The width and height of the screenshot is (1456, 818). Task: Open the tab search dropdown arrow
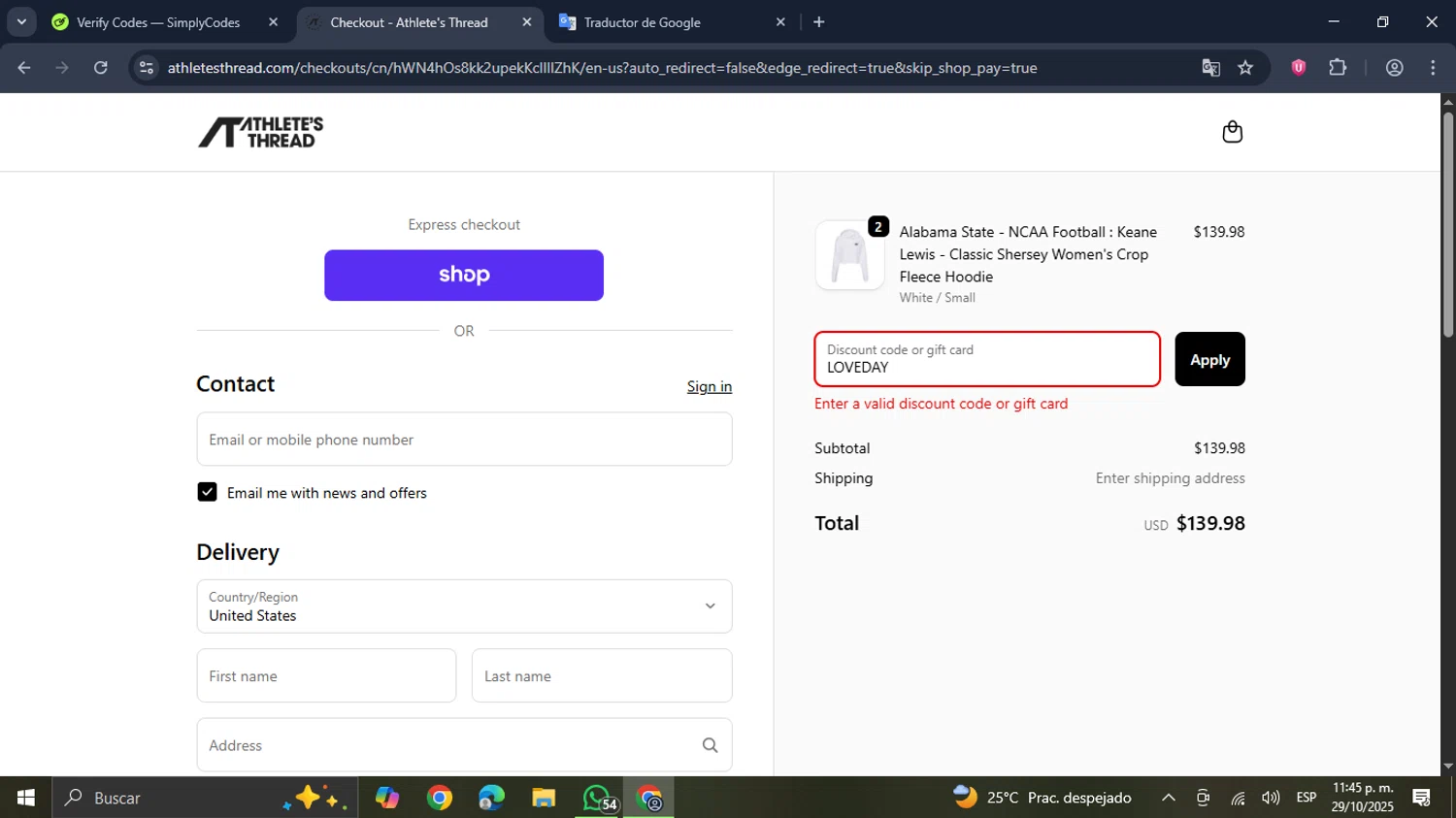pos(21,21)
